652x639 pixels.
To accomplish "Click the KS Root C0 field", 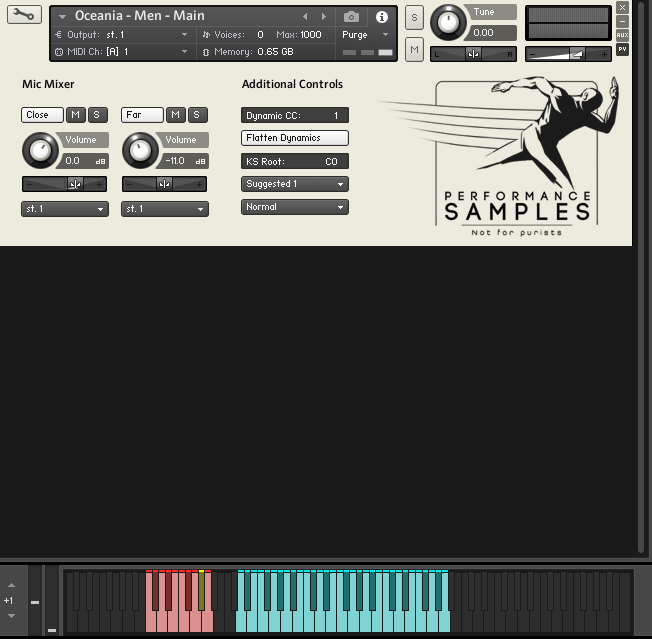I will [295, 161].
